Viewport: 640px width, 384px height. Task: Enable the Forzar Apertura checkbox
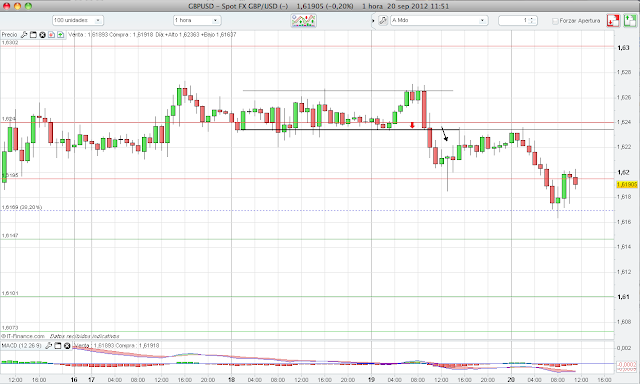tap(555, 21)
